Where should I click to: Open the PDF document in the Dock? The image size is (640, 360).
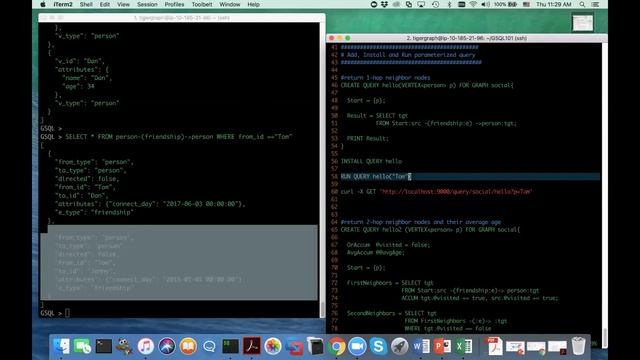[x=494, y=347]
